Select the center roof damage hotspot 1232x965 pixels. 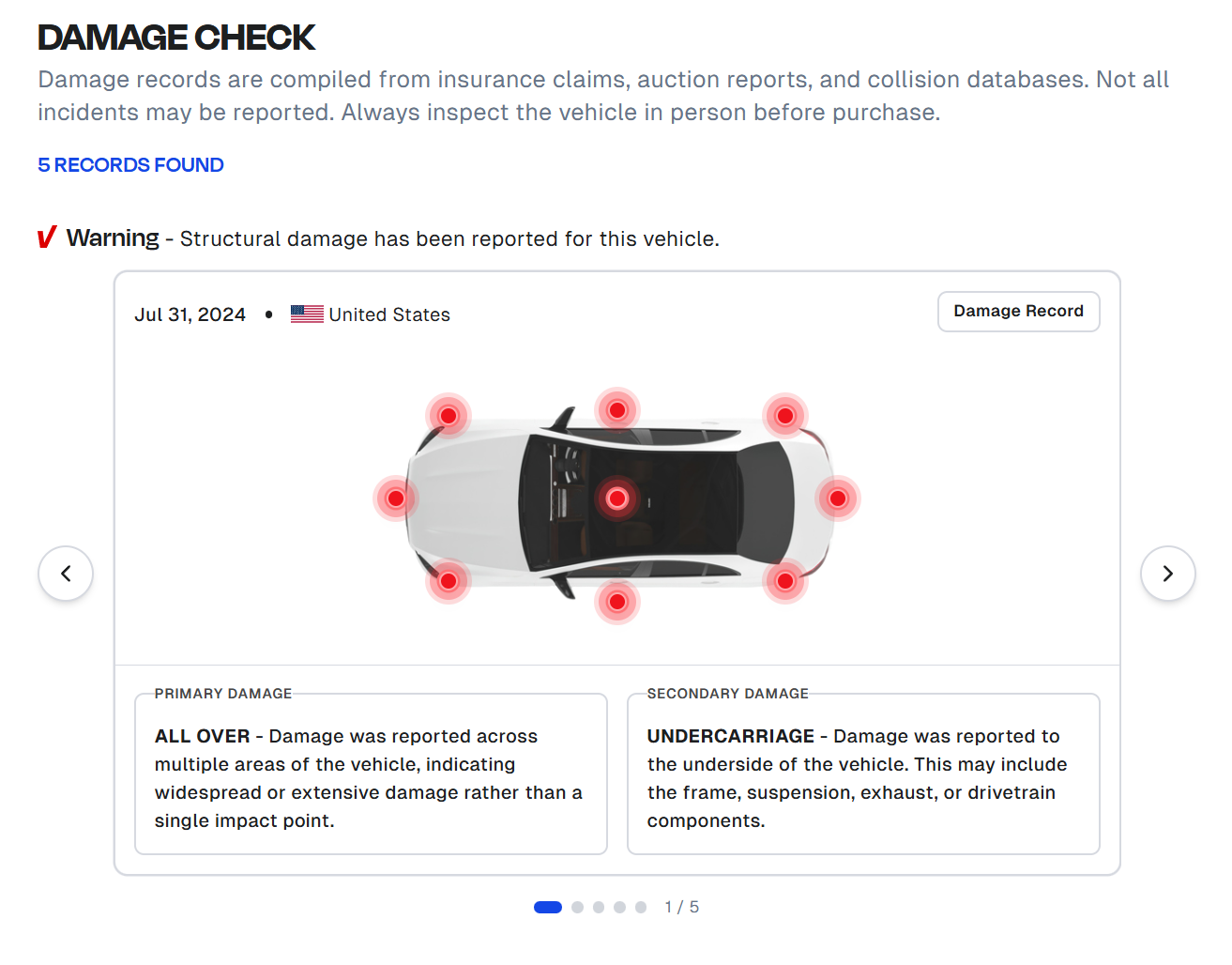click(617, 498)
